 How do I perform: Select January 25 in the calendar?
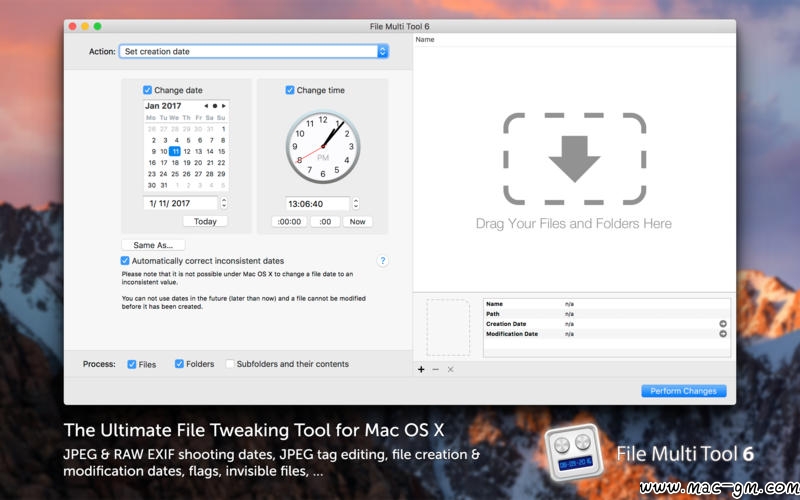pos(175,174)
